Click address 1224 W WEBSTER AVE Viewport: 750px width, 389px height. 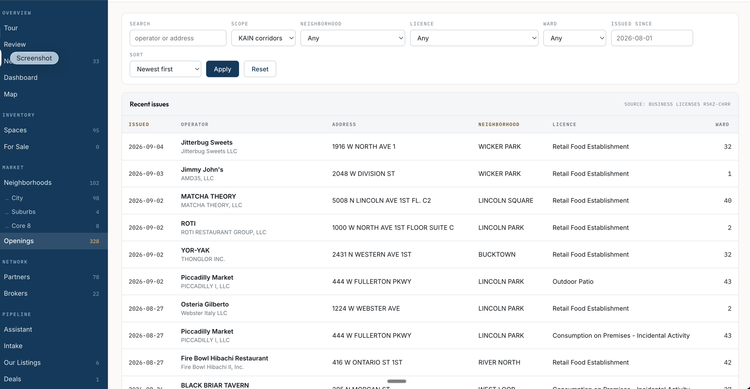(366, 309)
